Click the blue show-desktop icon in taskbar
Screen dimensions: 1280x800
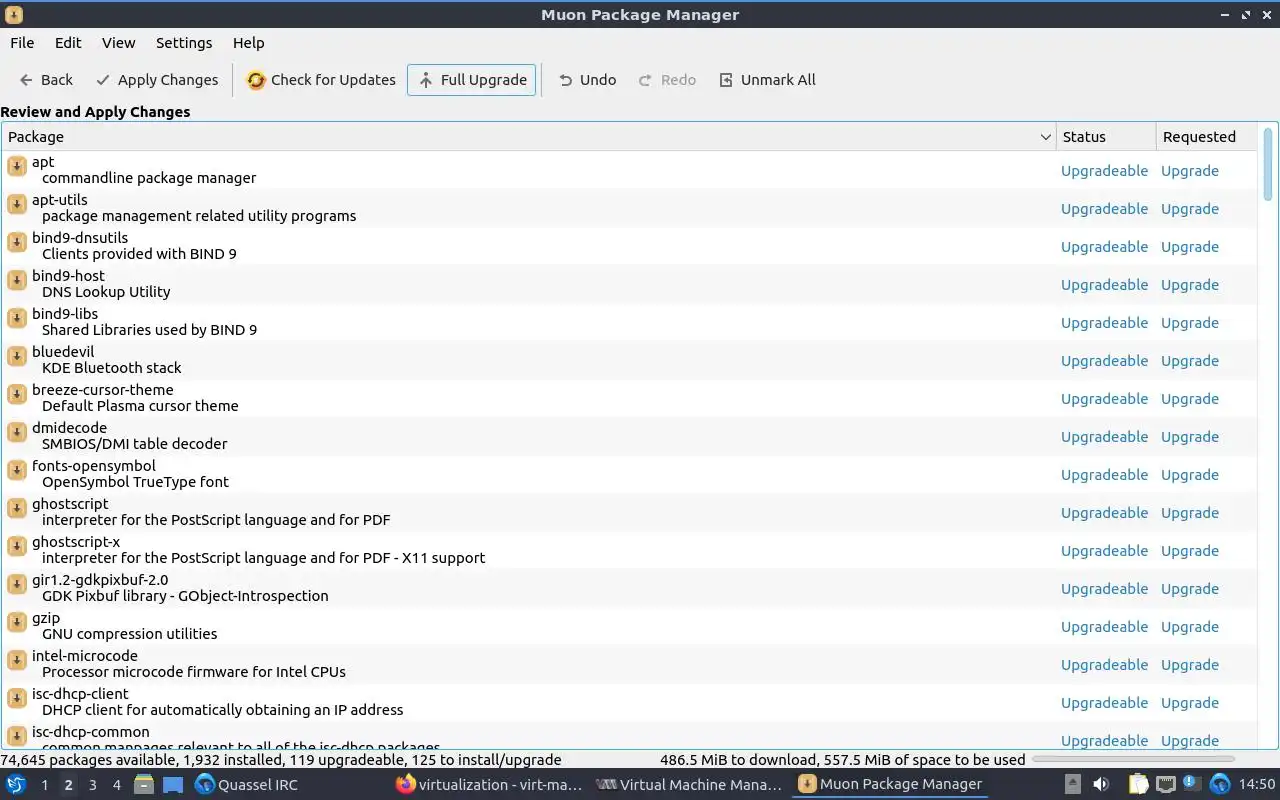(173, 784)
